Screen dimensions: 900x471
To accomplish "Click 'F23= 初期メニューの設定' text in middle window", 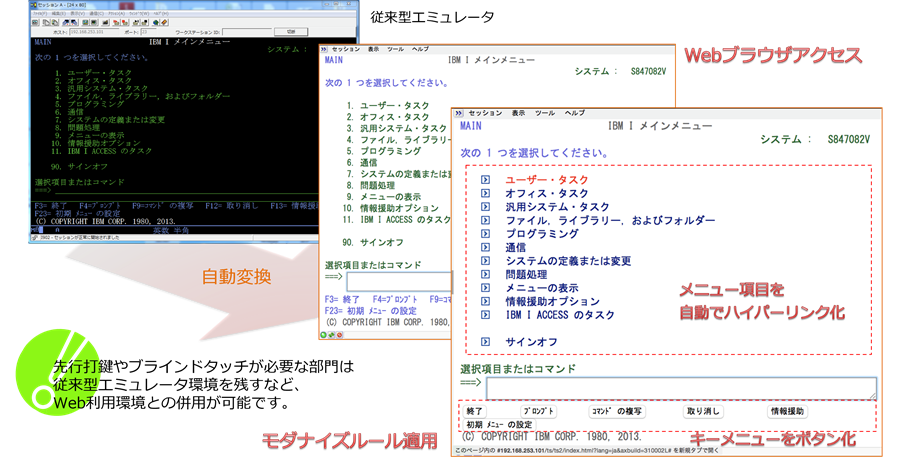I will pos(371,310).
